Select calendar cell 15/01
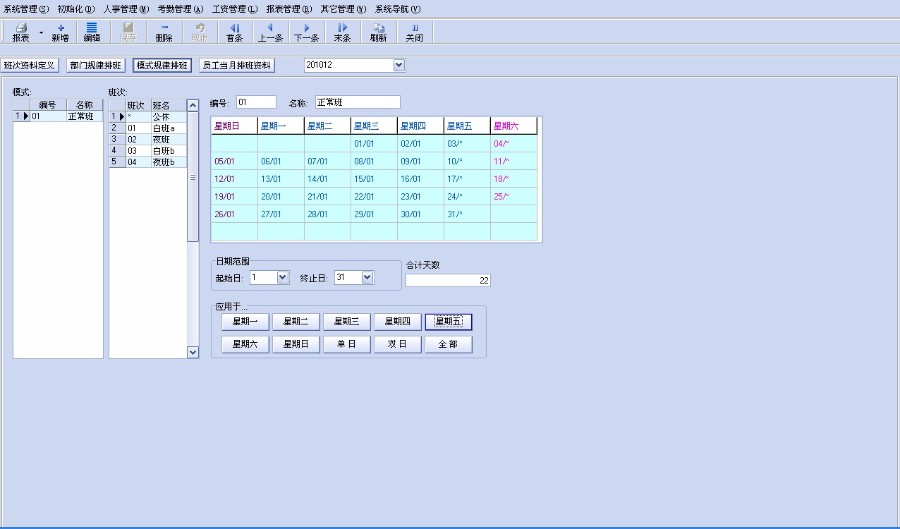 374,179
